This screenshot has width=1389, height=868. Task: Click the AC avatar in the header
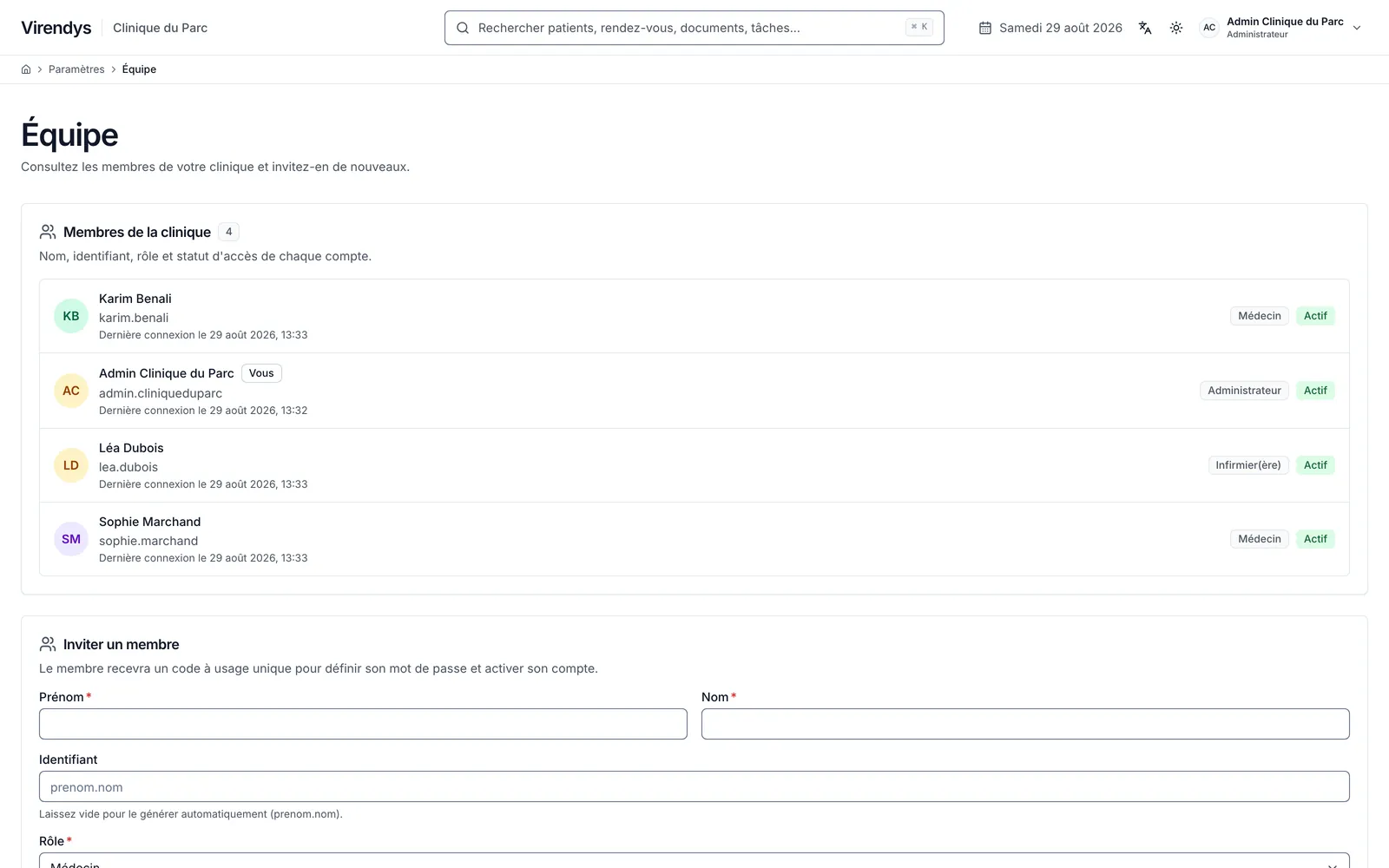point(1209,28)
